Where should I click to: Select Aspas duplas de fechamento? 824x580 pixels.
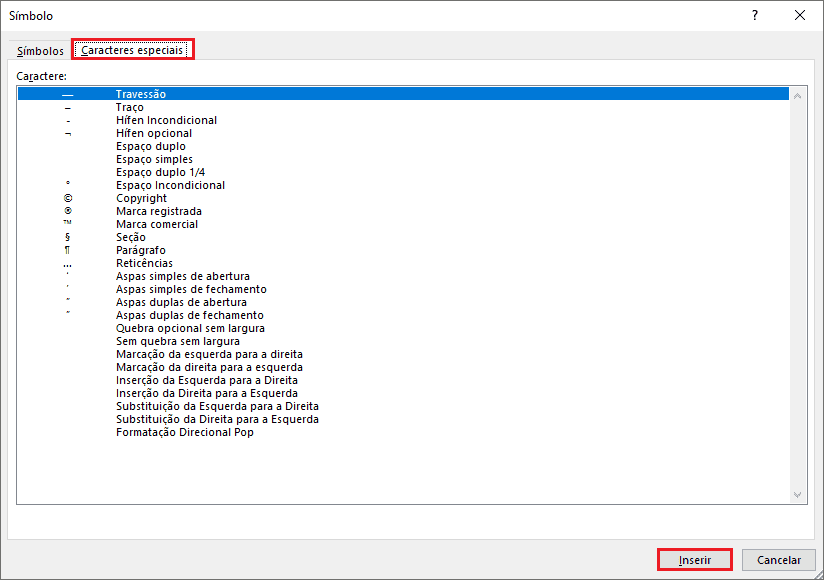pos(403,315)
